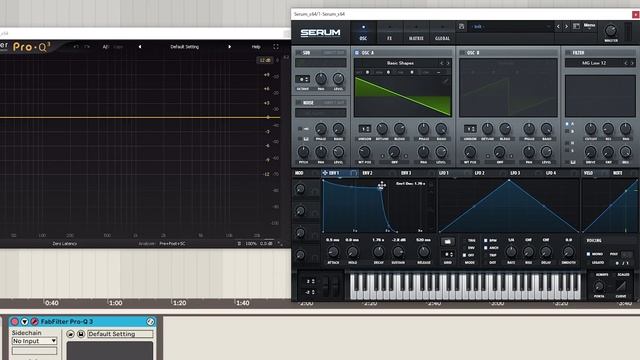The width and height of the screenshot is (640, 360).
Task: Click the filter Cutoff knob
Action: [591, 129]
